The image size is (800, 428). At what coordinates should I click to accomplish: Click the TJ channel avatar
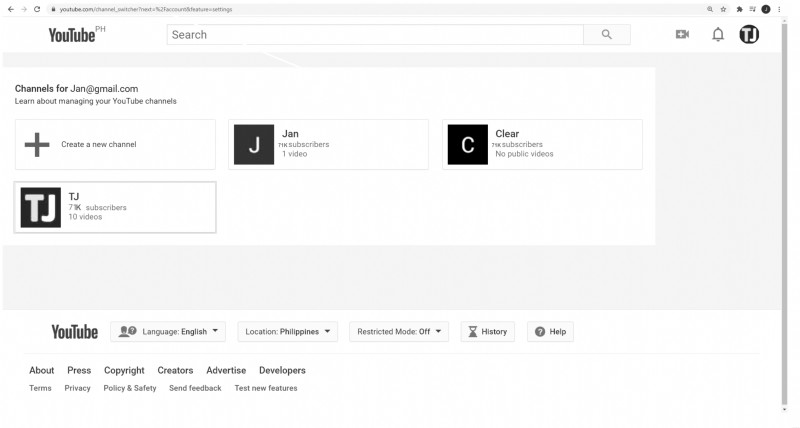coord(41,207)
